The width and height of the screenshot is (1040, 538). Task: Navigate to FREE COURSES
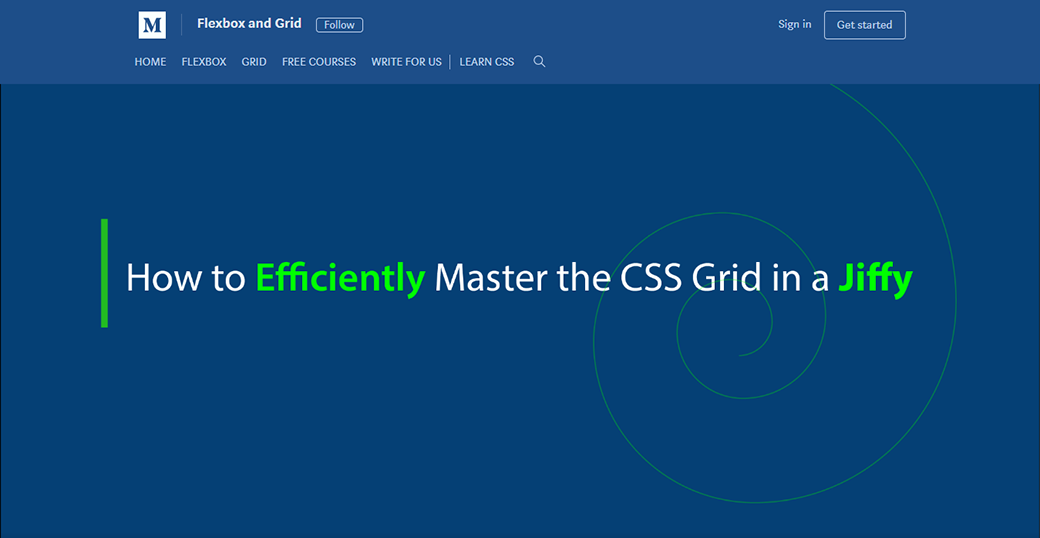pyautogui.click(x=319, y=62)
